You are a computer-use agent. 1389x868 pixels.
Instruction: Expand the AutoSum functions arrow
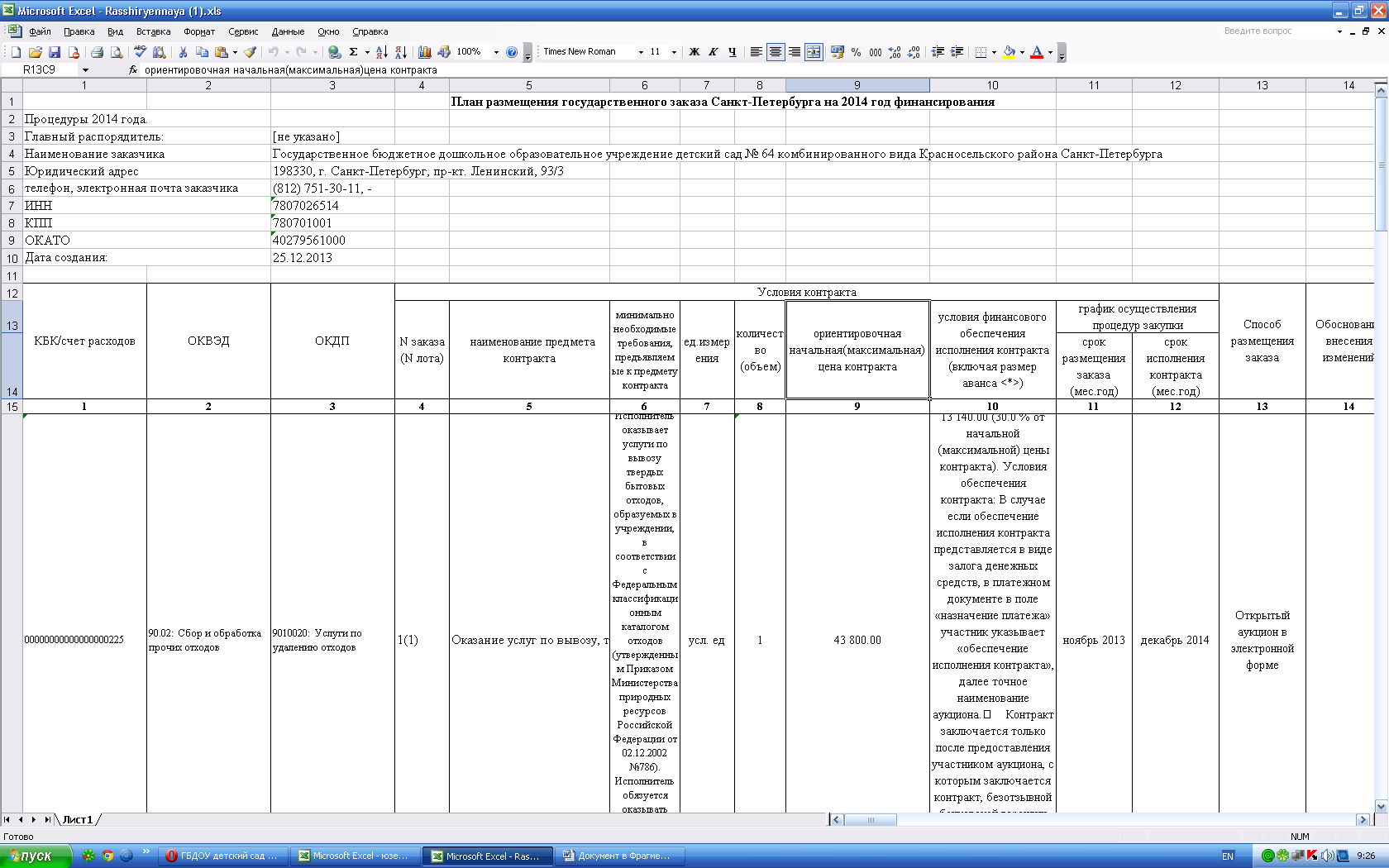tap(367, 52)
